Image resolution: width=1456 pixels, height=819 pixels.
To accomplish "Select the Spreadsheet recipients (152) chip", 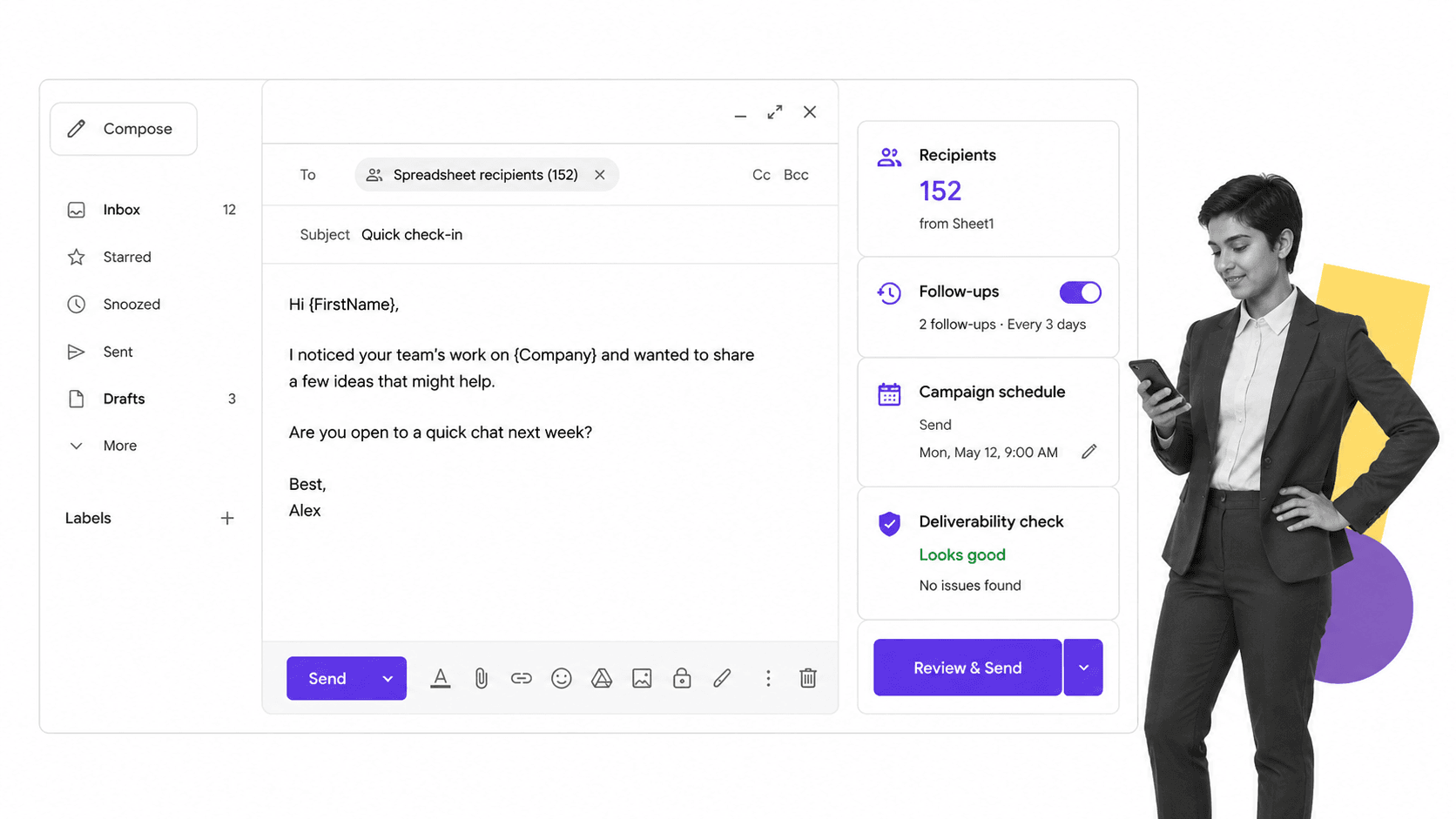I will pos(486,175).
